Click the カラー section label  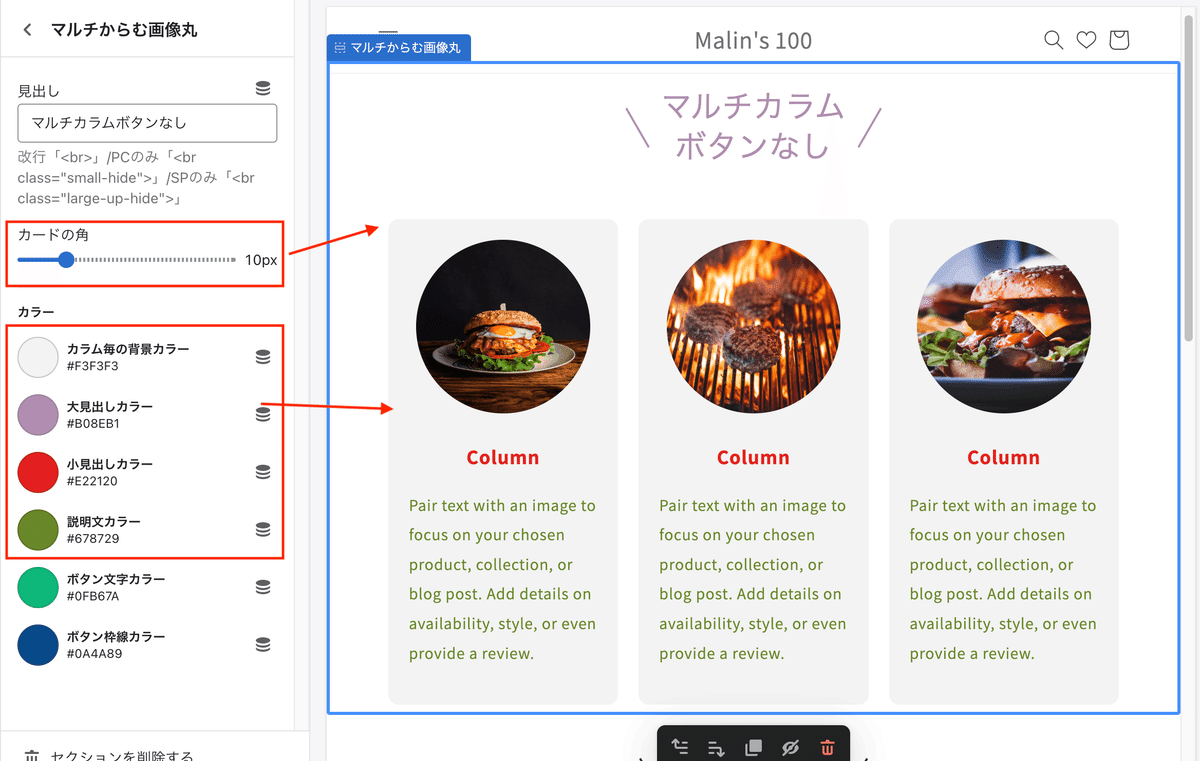(36, 313)
